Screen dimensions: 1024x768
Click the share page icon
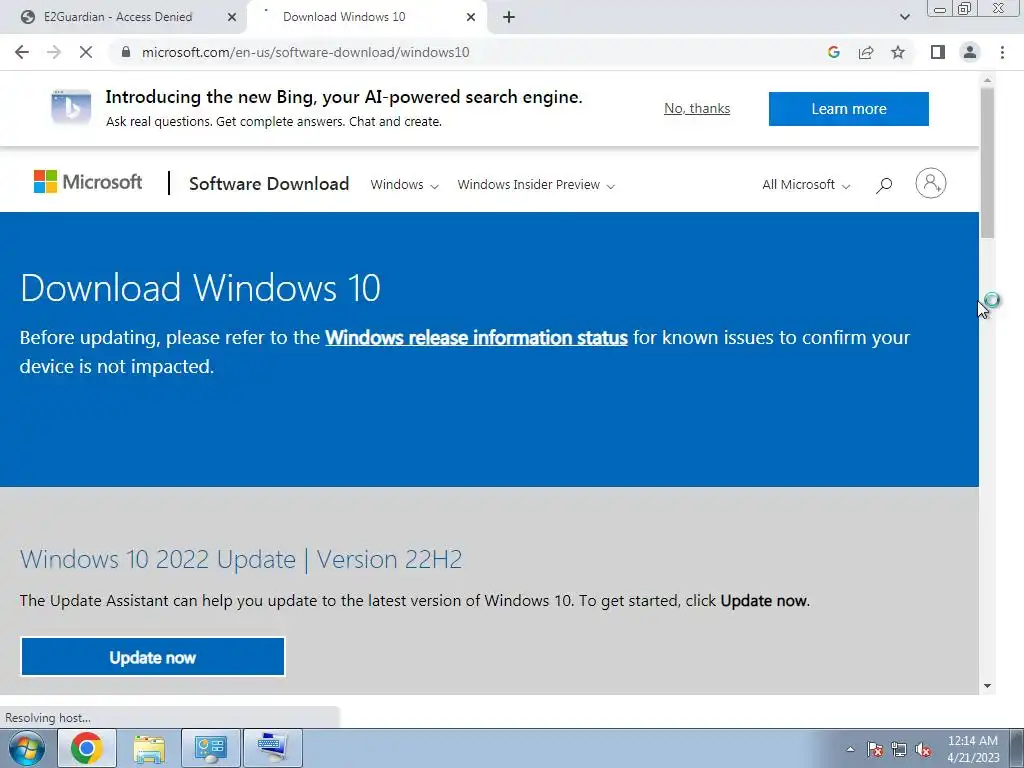tap(866, 52)
